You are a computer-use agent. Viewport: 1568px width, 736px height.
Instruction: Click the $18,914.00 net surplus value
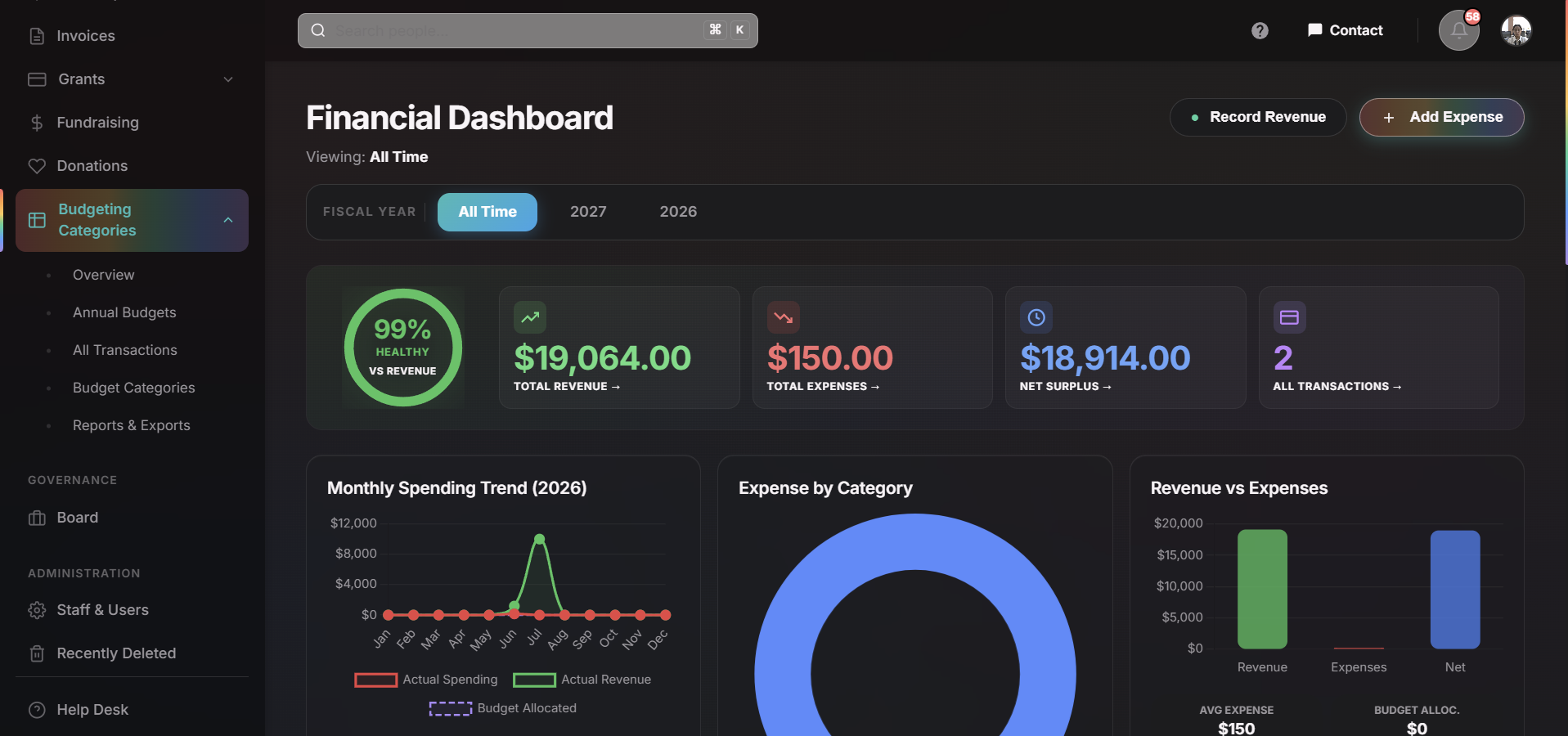click(x=1105, y=358)
